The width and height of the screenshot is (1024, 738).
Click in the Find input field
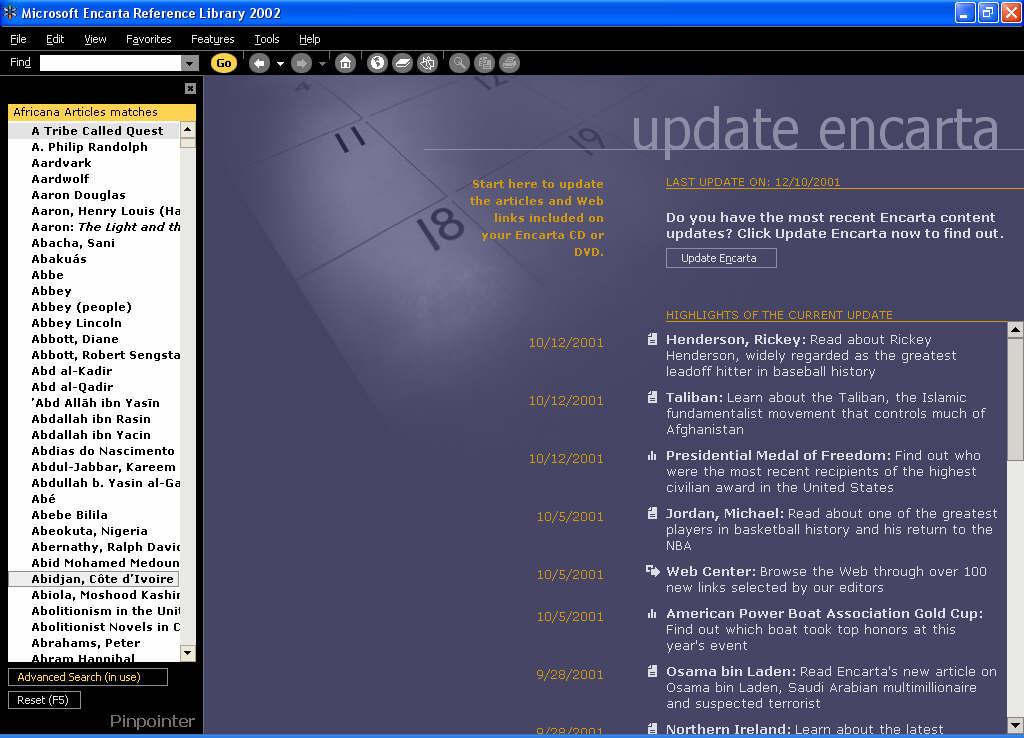110,63
